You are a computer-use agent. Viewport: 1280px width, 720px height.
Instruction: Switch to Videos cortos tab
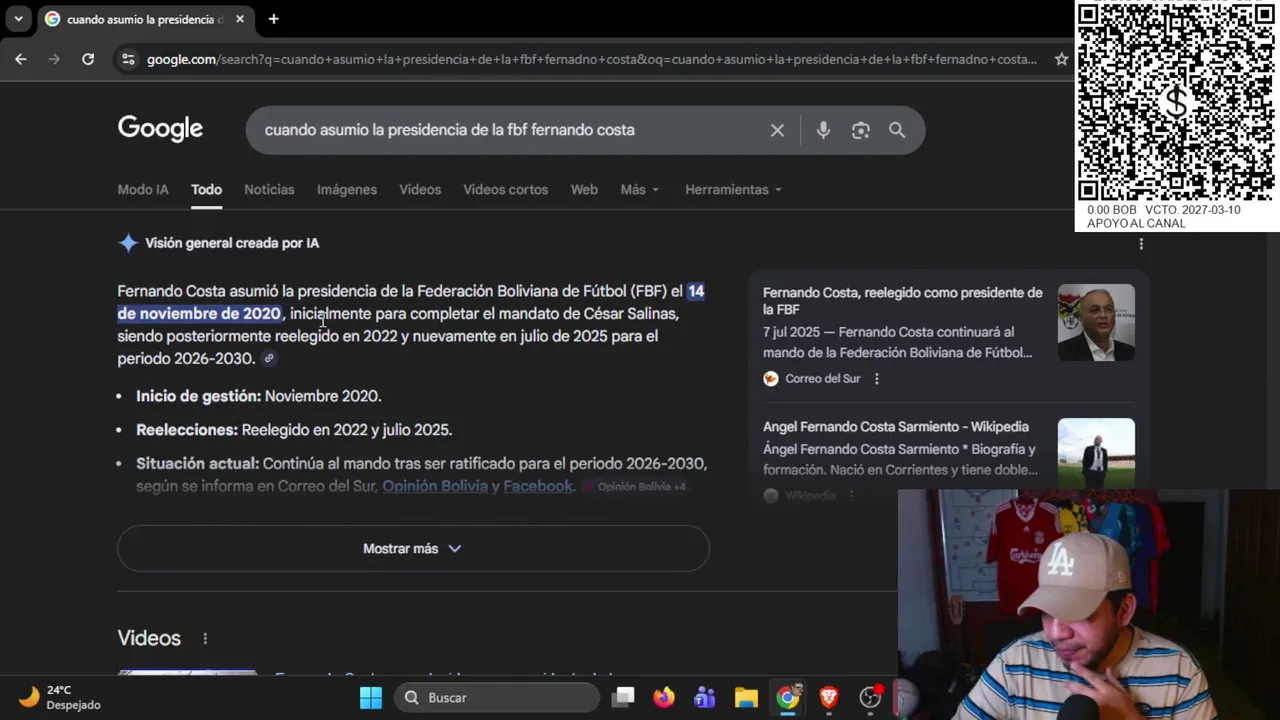pos(505,190)
